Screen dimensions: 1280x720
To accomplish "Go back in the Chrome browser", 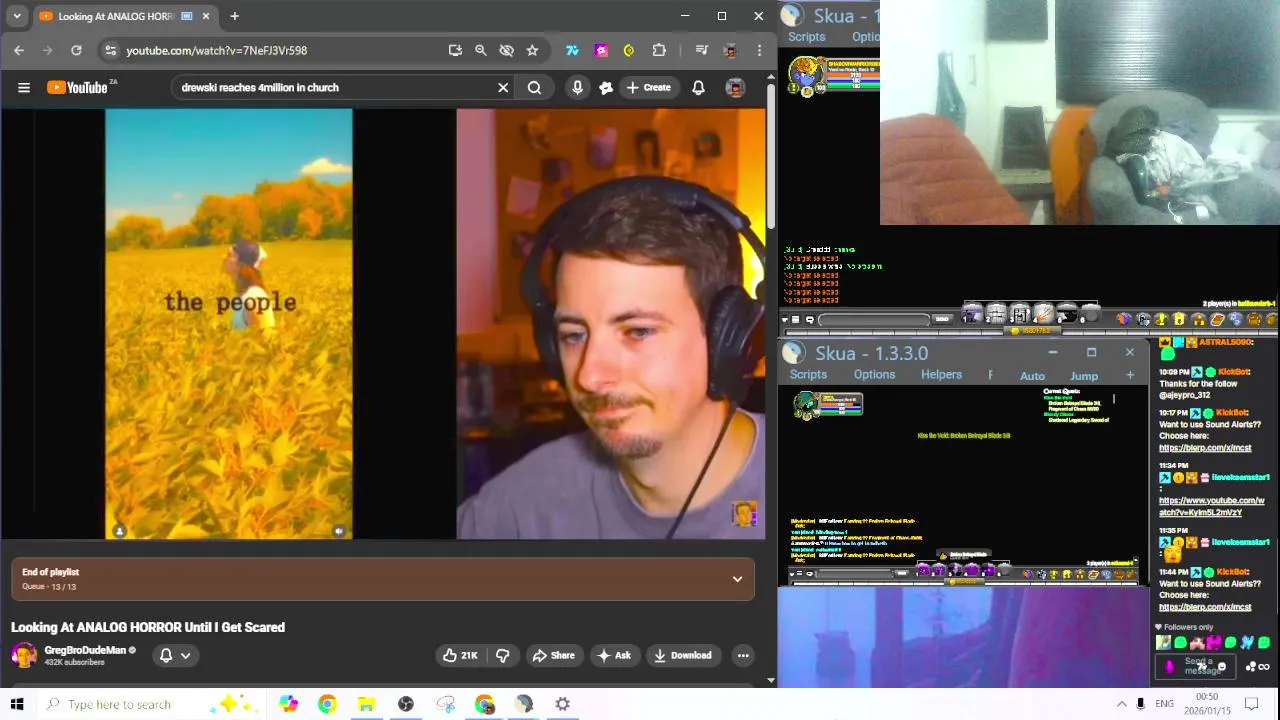I will (19, 50).
